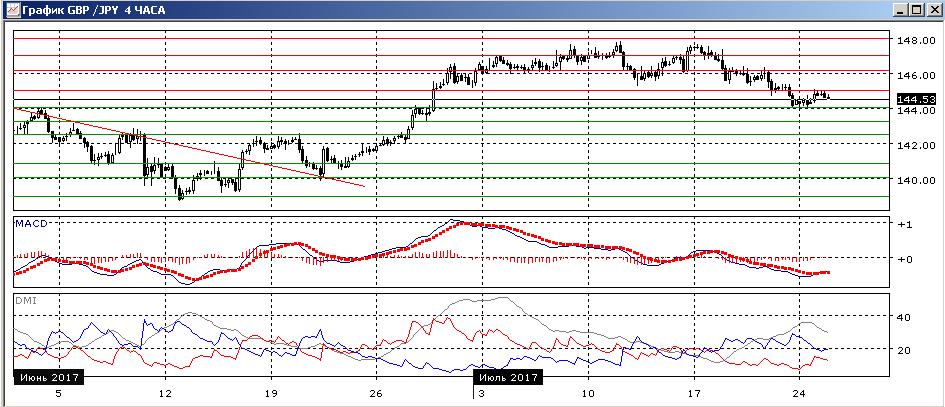Click the current price label 144.53
Image resolution: width=945 pixels, height=407 pixels.
(x=916, y=99)
